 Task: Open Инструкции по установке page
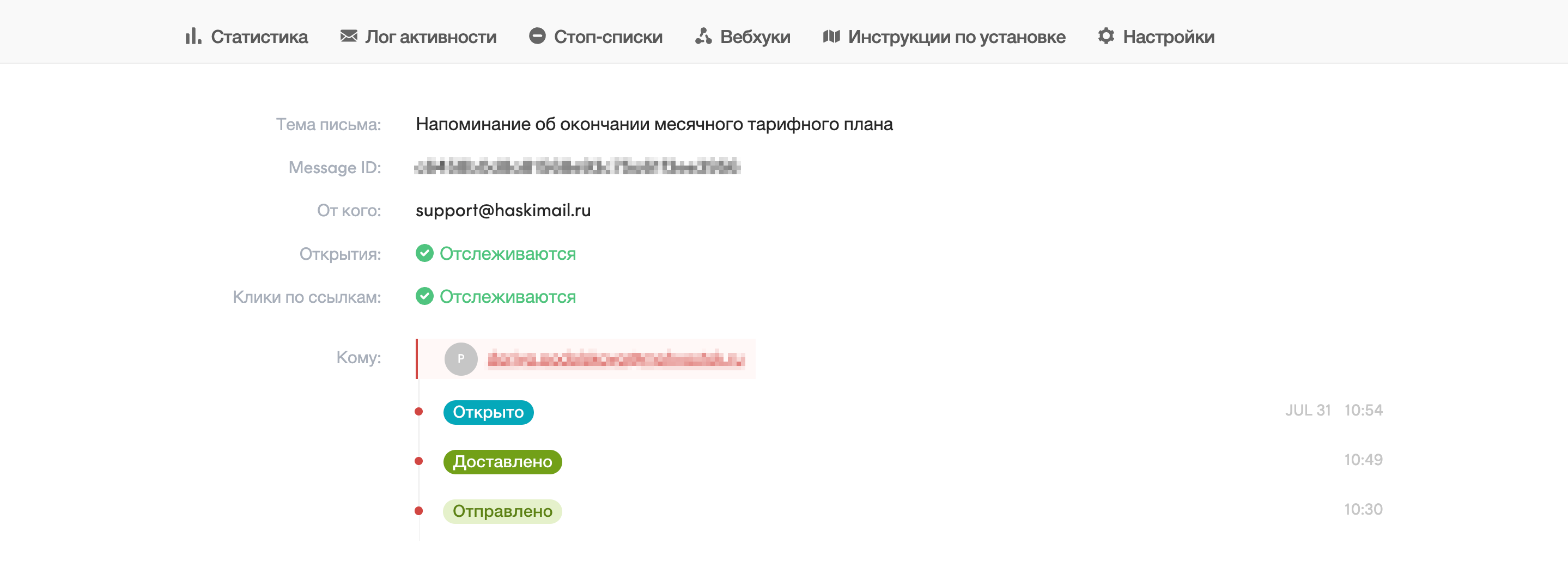pos(956,37)
